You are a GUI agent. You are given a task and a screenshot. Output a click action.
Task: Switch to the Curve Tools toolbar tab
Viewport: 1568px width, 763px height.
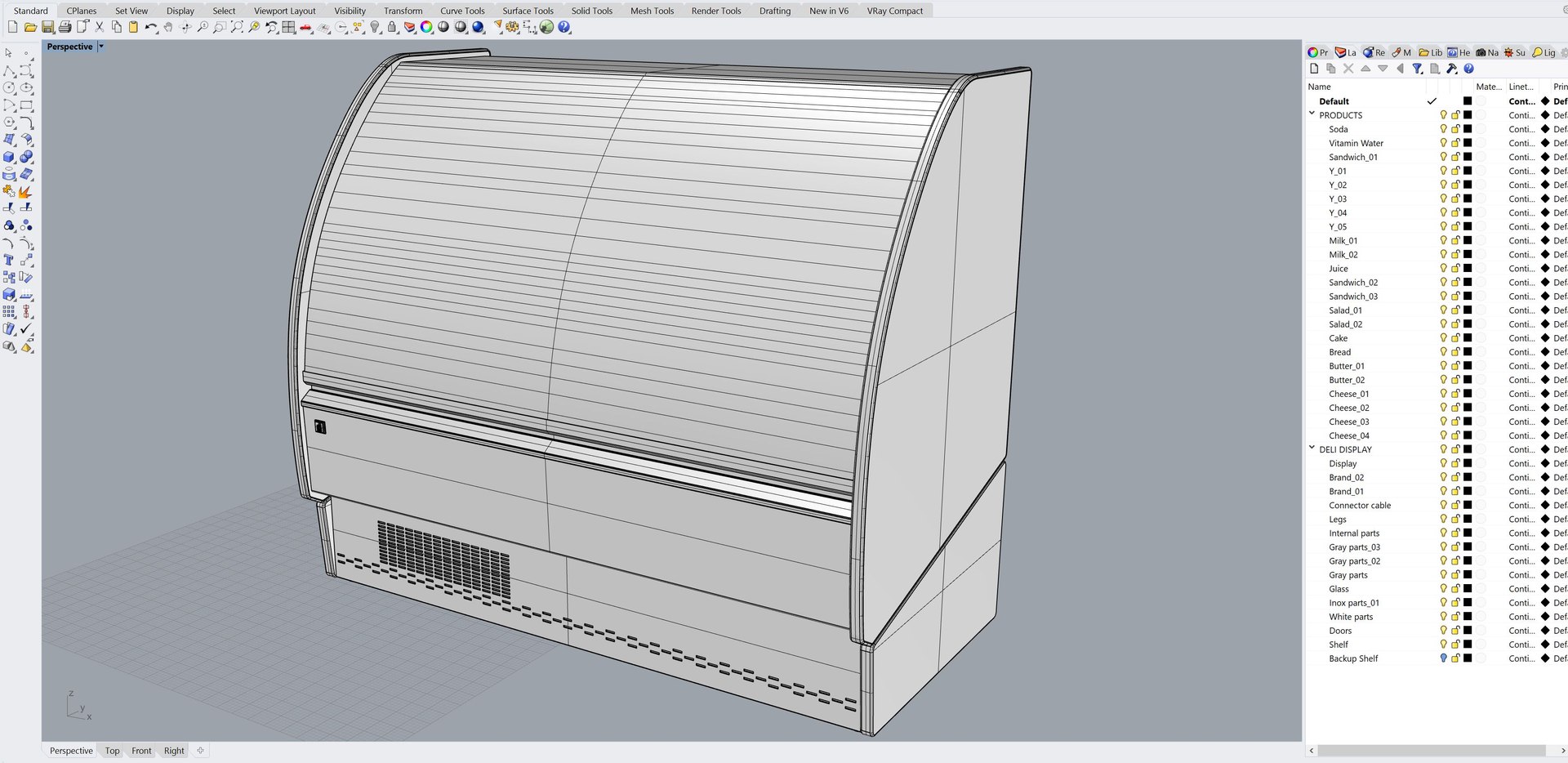tap(462, 11)
